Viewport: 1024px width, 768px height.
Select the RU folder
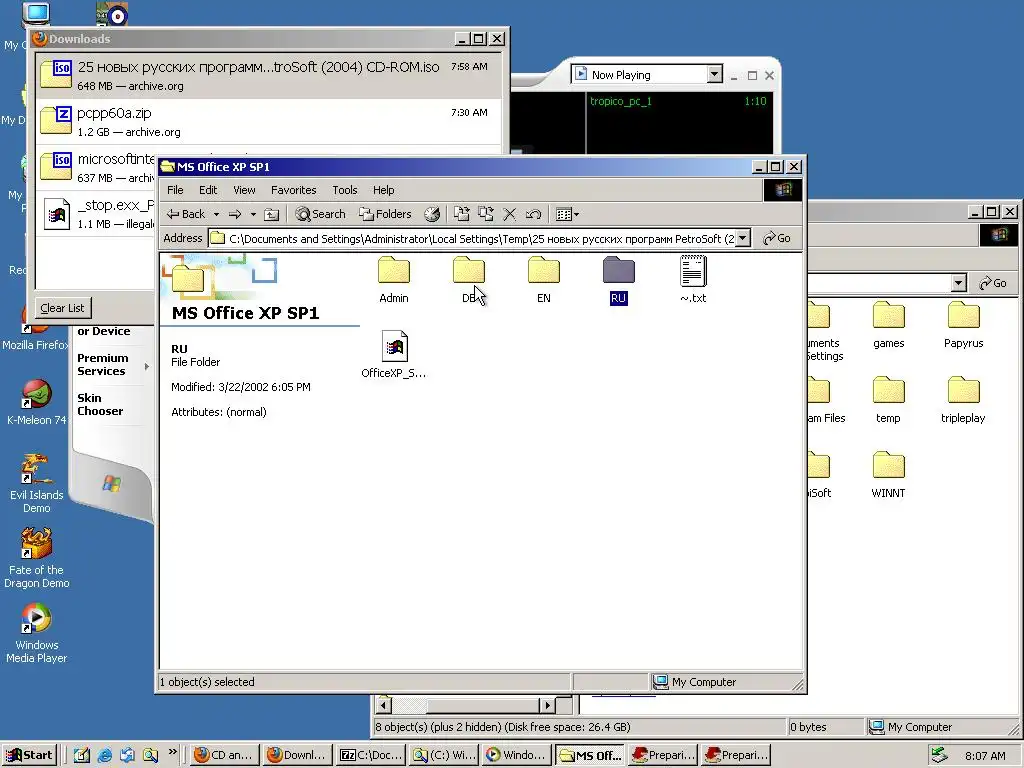click(618, 280)
